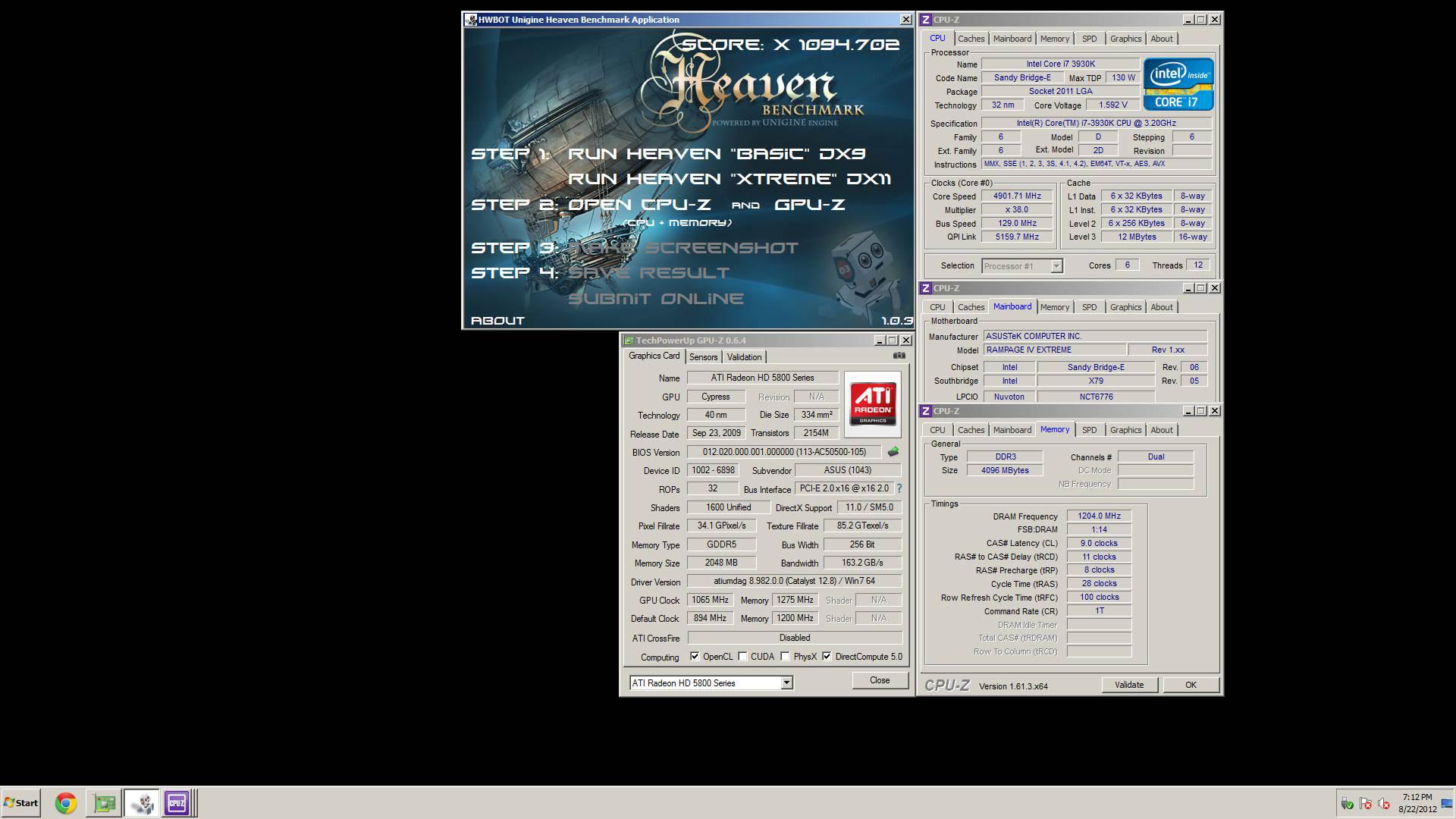The width and height of the screenshot is (1456, 819).
Task: Click the BIOS Version value field
Action: [784, 452]
